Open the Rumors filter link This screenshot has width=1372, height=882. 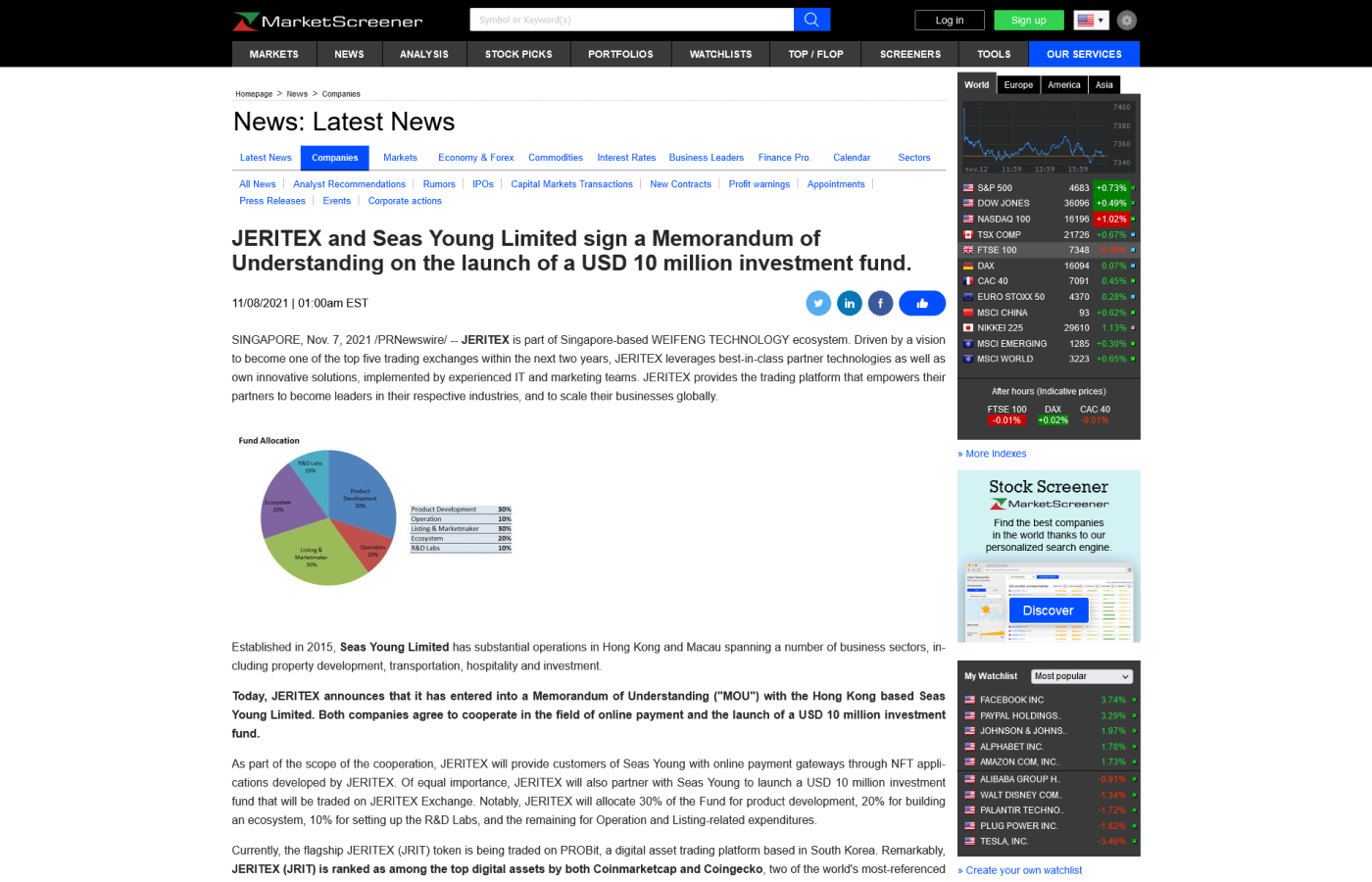[439, 184]
